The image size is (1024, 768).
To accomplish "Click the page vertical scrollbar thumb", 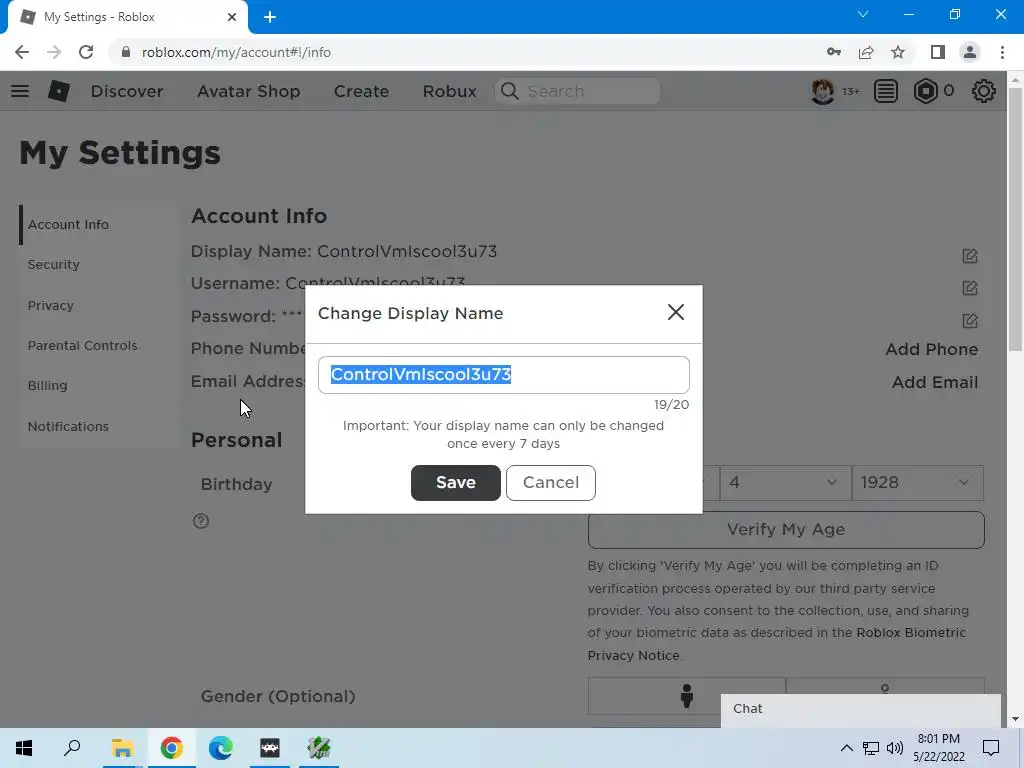I will [1016, 219].
